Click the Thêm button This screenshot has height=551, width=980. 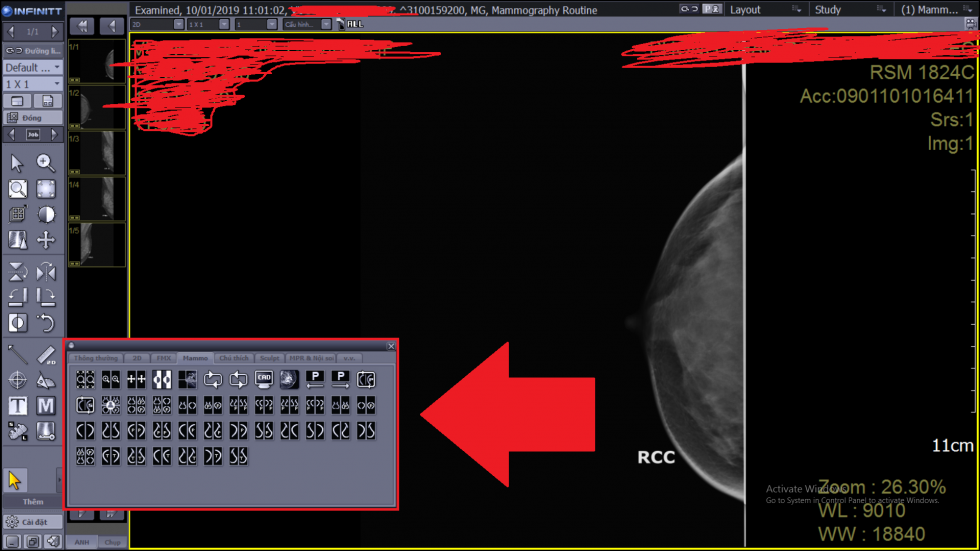[x=33, y=501]
